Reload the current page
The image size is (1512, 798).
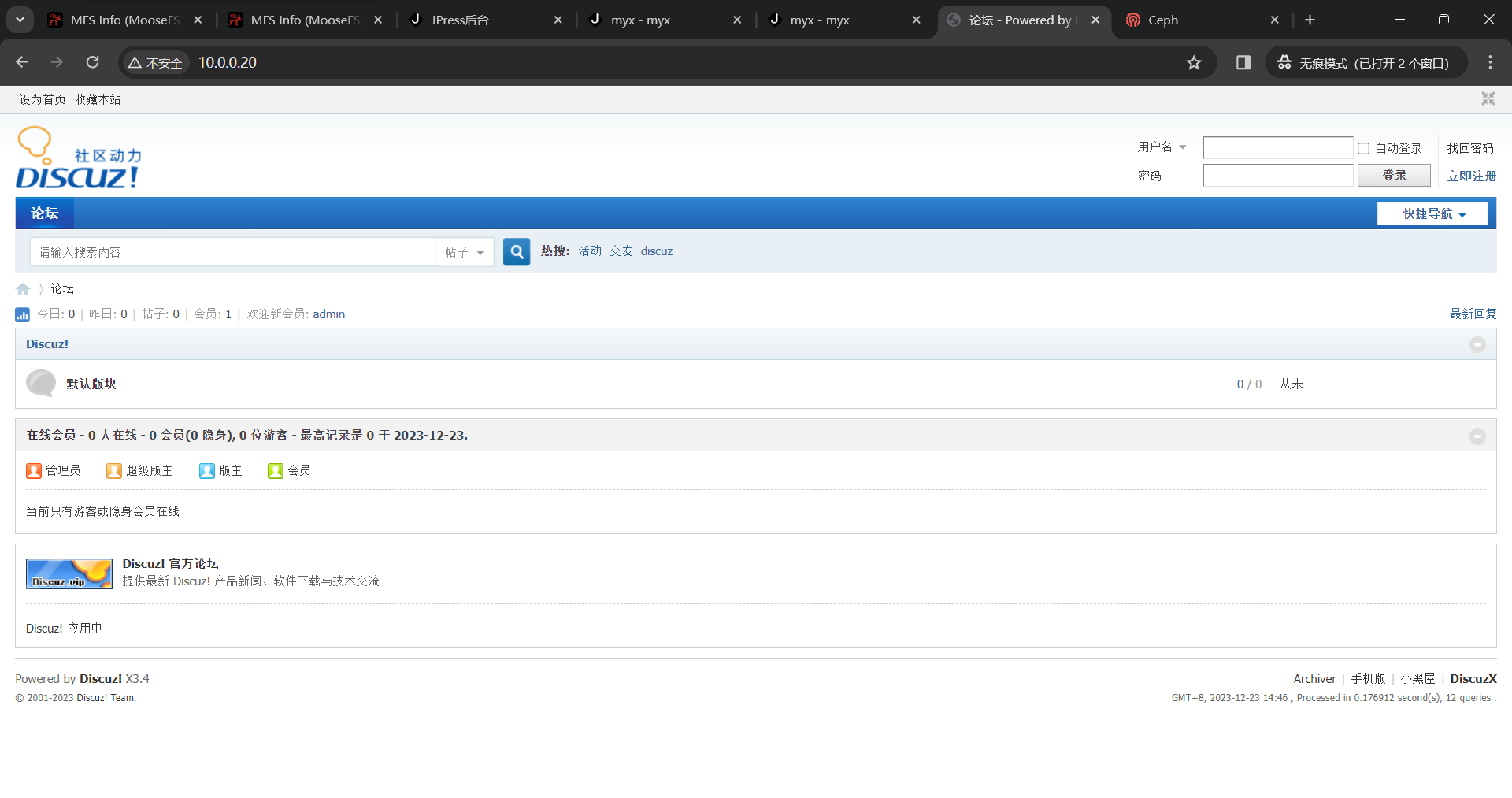[92, 62]
